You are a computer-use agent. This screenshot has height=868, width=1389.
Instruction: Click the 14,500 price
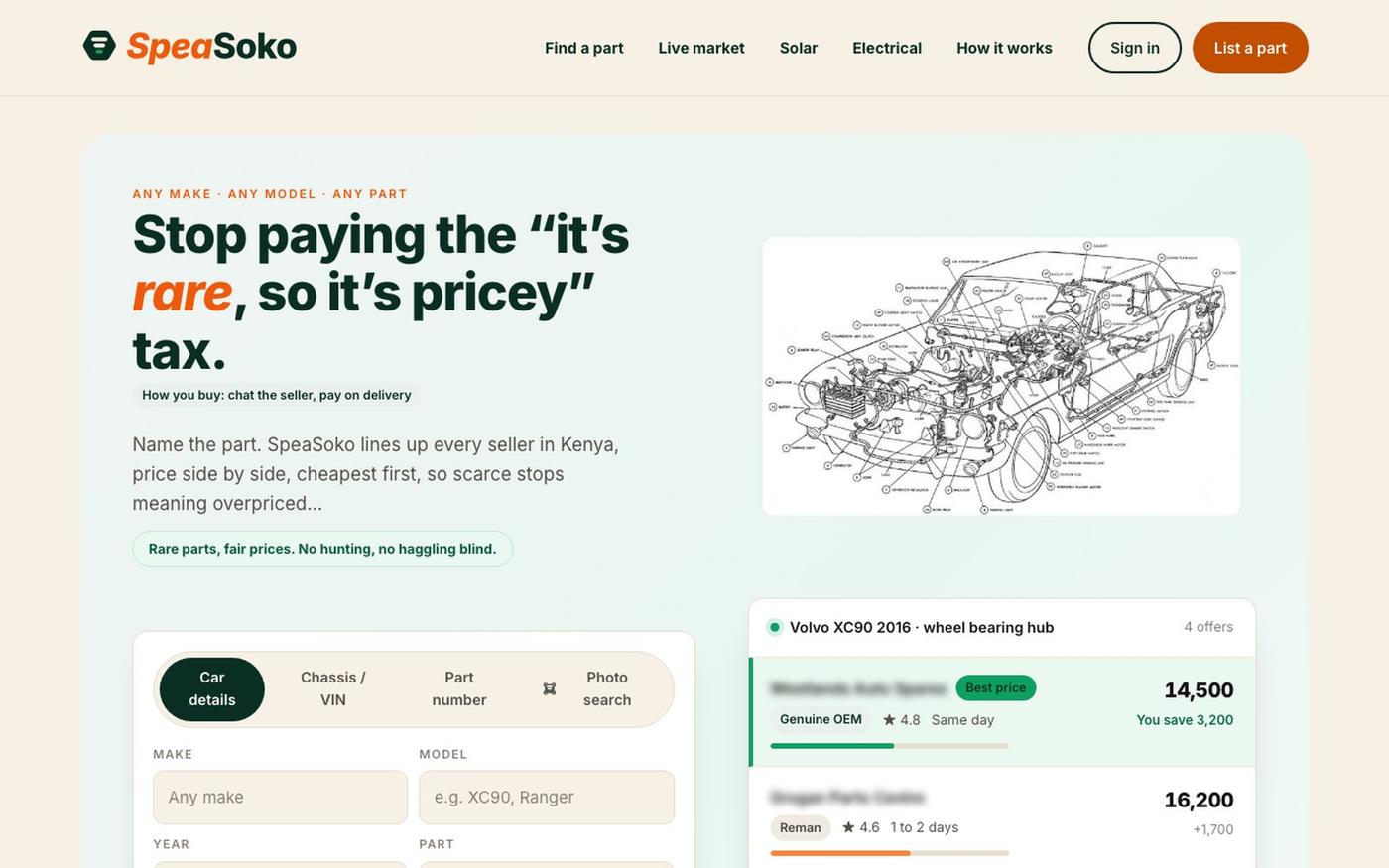(1199, 690)
